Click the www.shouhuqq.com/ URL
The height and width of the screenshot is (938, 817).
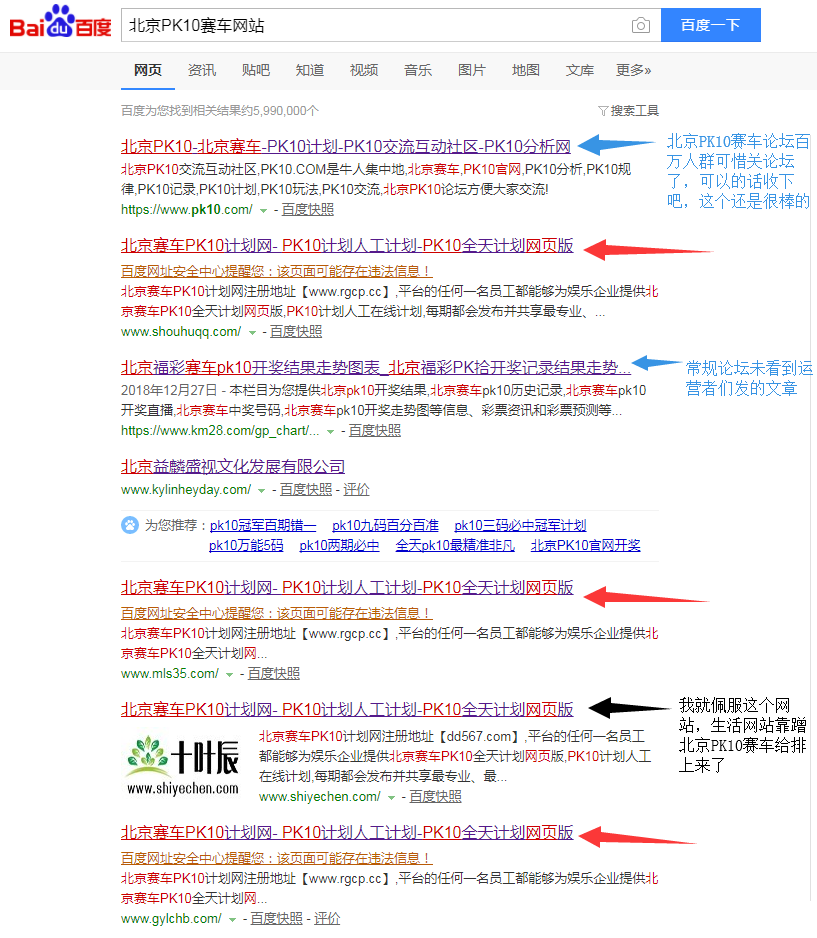(181, 331)
